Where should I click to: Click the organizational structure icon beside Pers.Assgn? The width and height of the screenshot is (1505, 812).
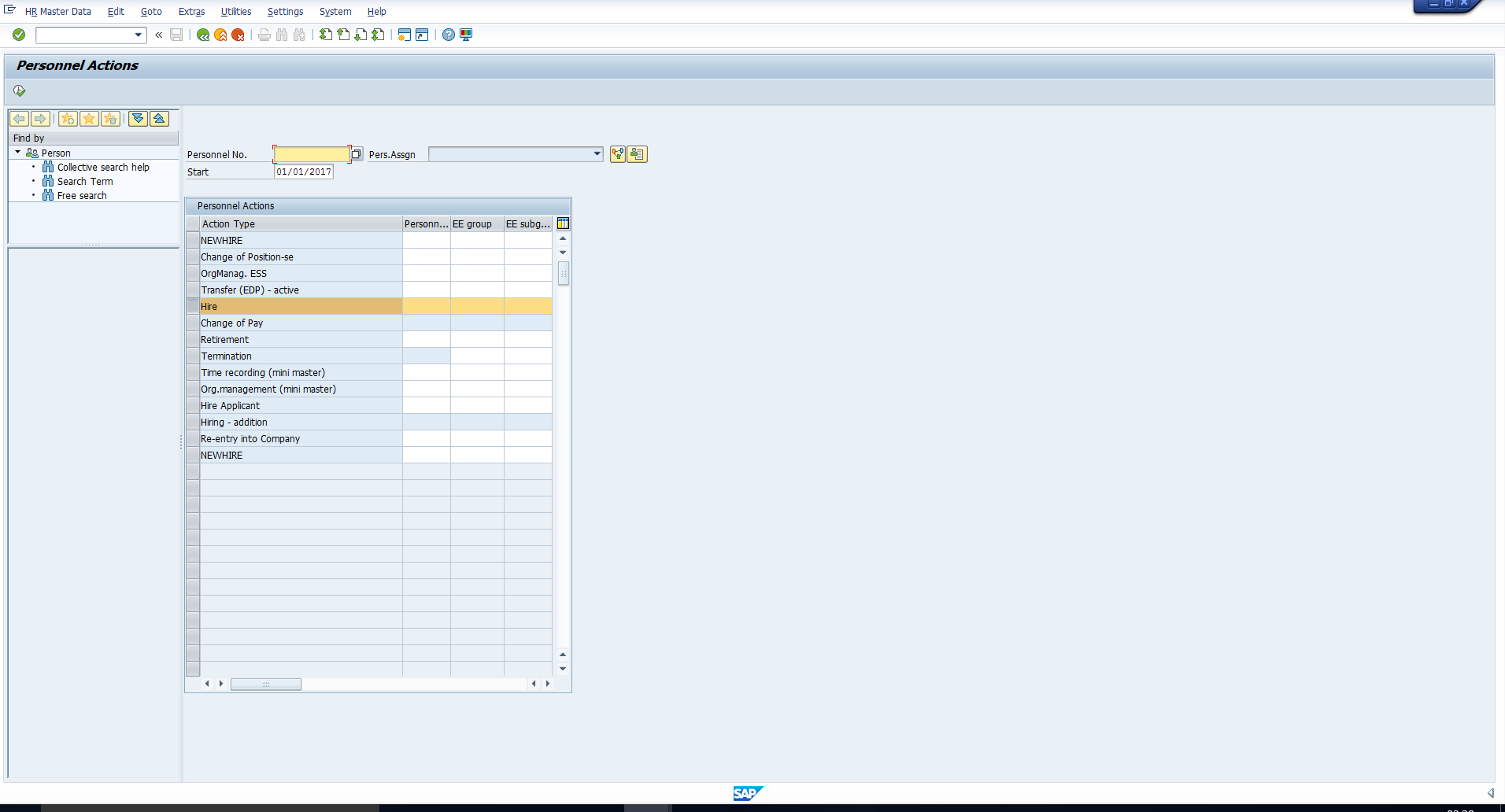point(618,154)
